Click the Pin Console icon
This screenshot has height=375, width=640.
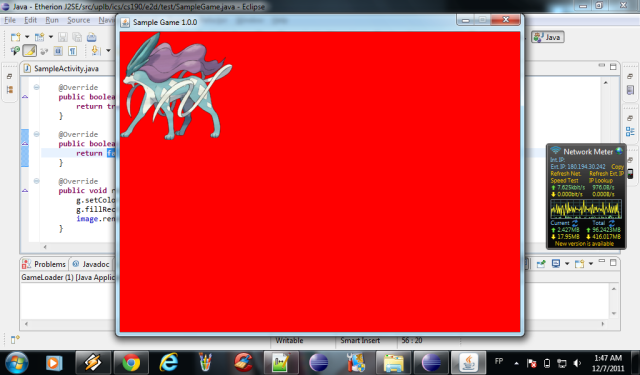click(x=541, y=264)
